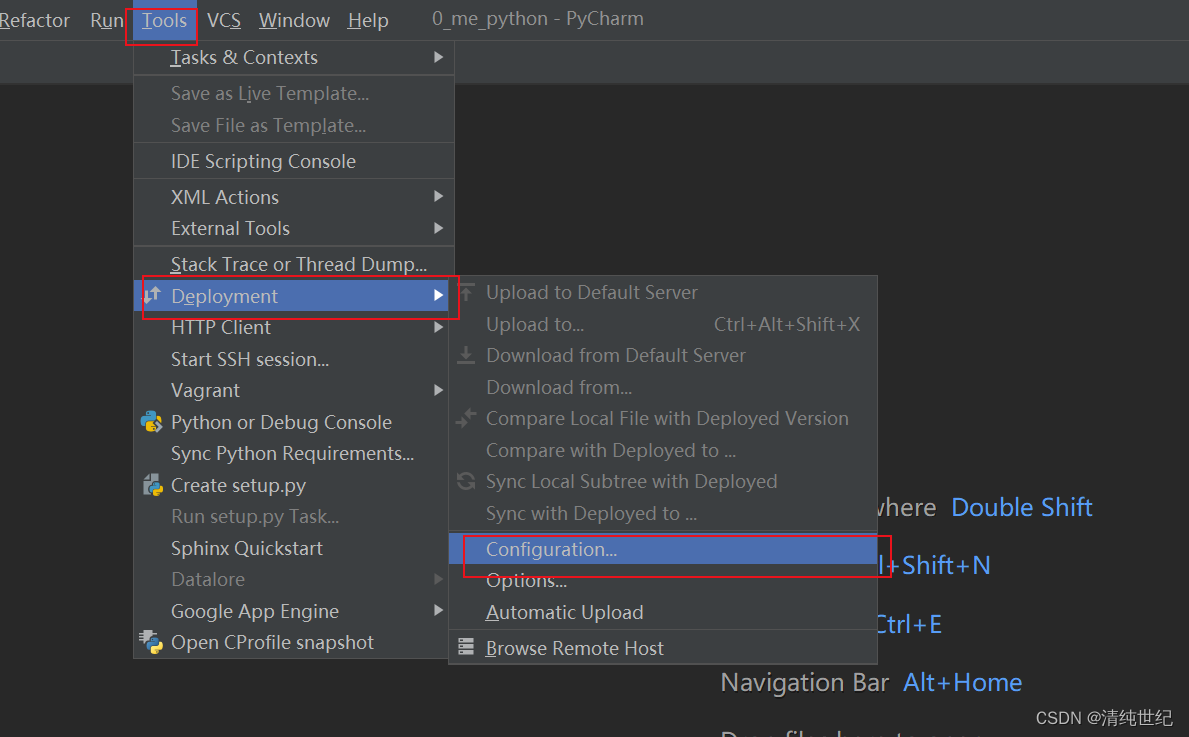This screenshot has height=737, width=1189.
Task: Click the Upload to Default Server icon
Action: 466,293
